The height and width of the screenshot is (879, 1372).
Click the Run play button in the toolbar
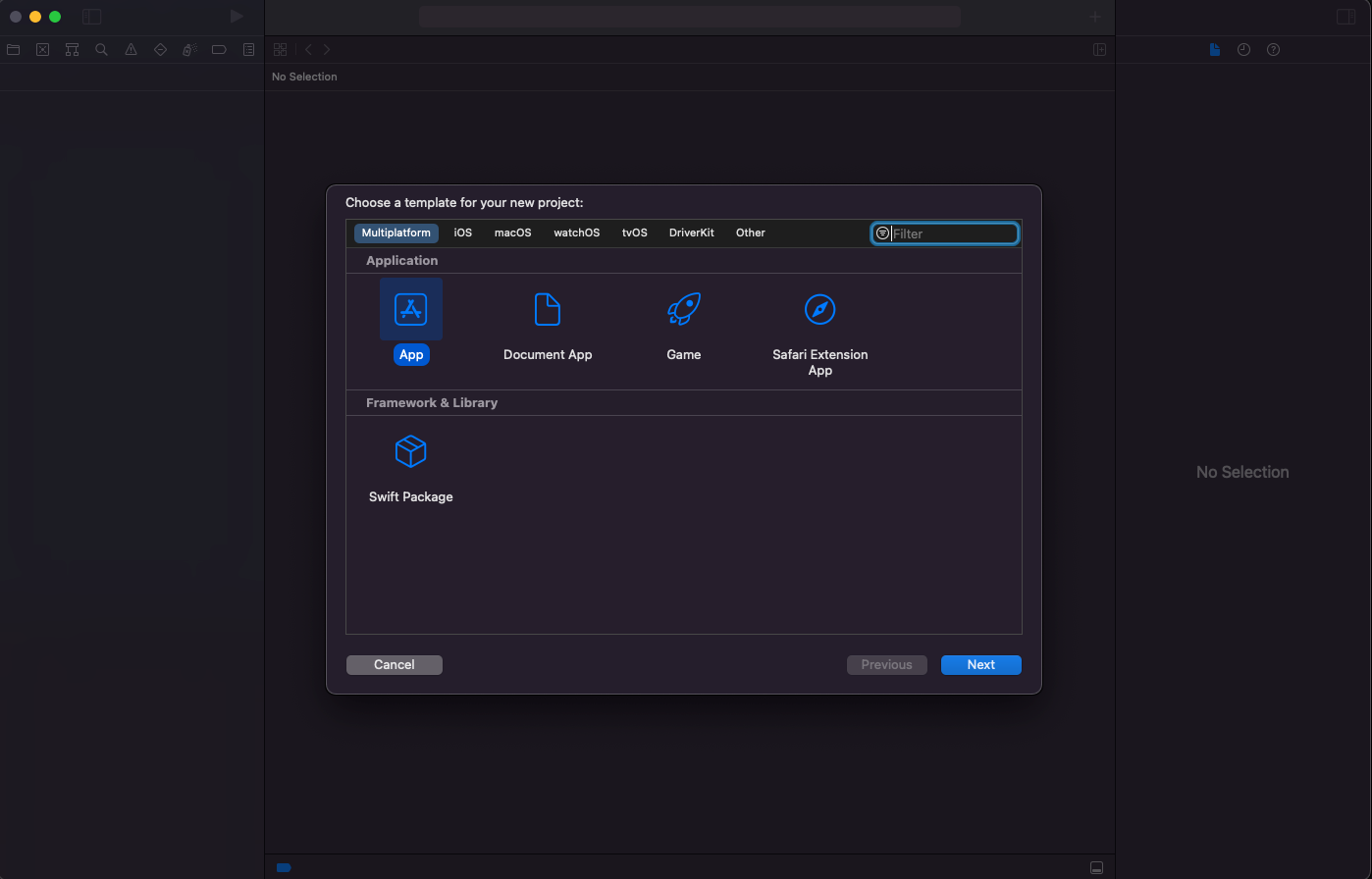point(237,17)
